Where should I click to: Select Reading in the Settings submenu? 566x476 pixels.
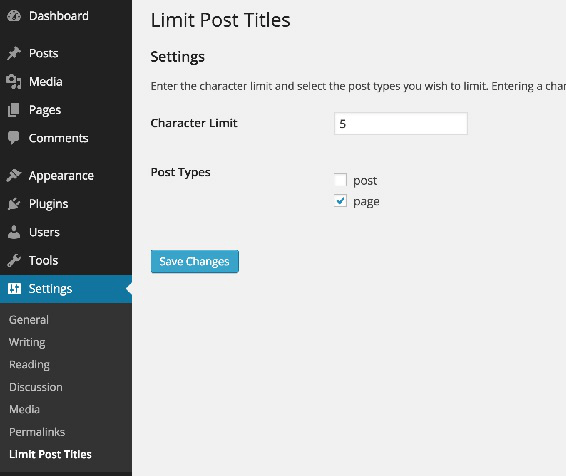[x=29, y=365]
